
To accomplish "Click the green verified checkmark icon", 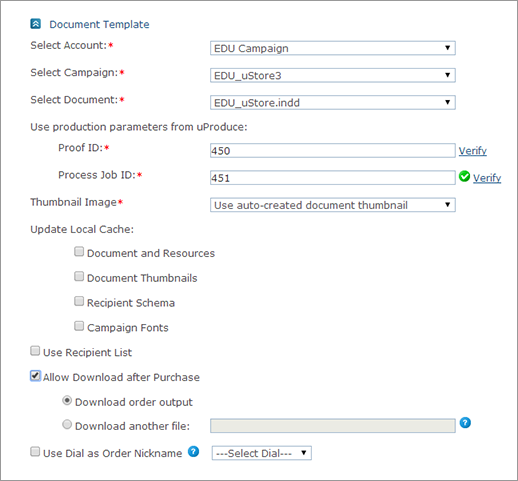I will (464, 176).
